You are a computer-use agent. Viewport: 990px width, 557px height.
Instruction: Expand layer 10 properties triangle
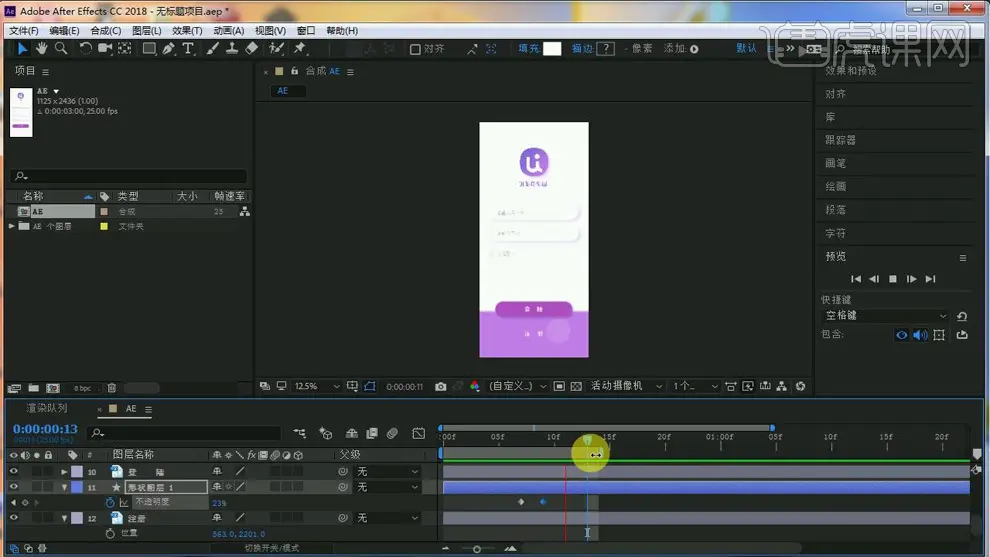65,471
